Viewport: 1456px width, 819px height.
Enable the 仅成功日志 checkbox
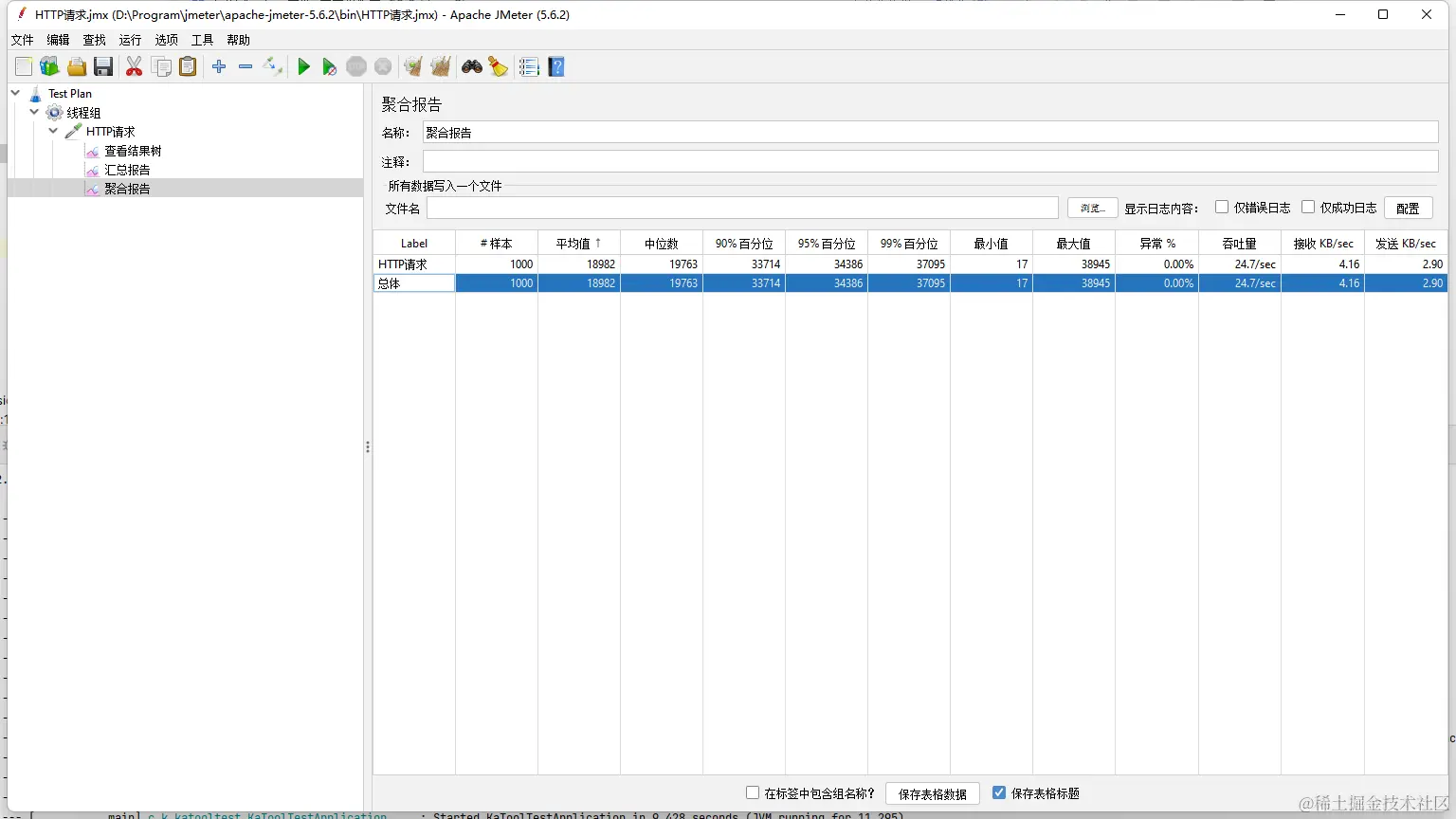[1308, 207]
